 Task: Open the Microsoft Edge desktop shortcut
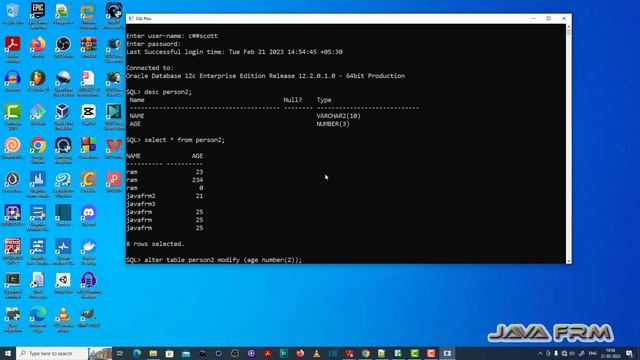pyautogui.click(x=38, y=317)
